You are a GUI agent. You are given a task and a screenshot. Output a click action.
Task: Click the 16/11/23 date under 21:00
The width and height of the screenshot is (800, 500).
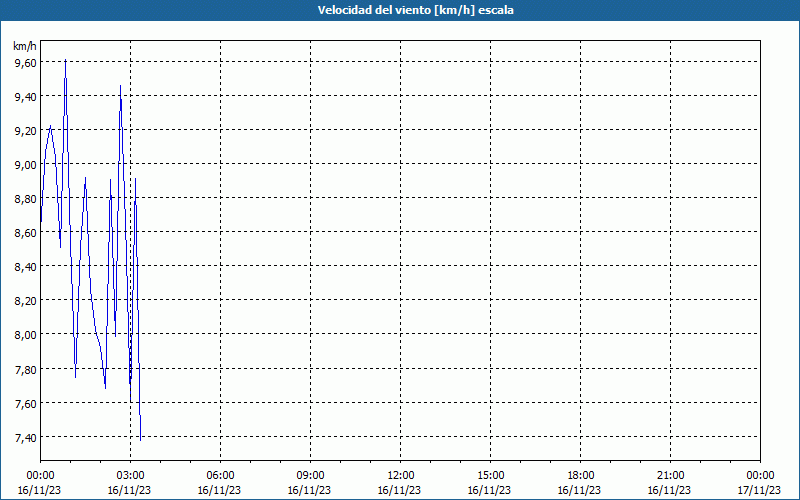coord(669,490)
